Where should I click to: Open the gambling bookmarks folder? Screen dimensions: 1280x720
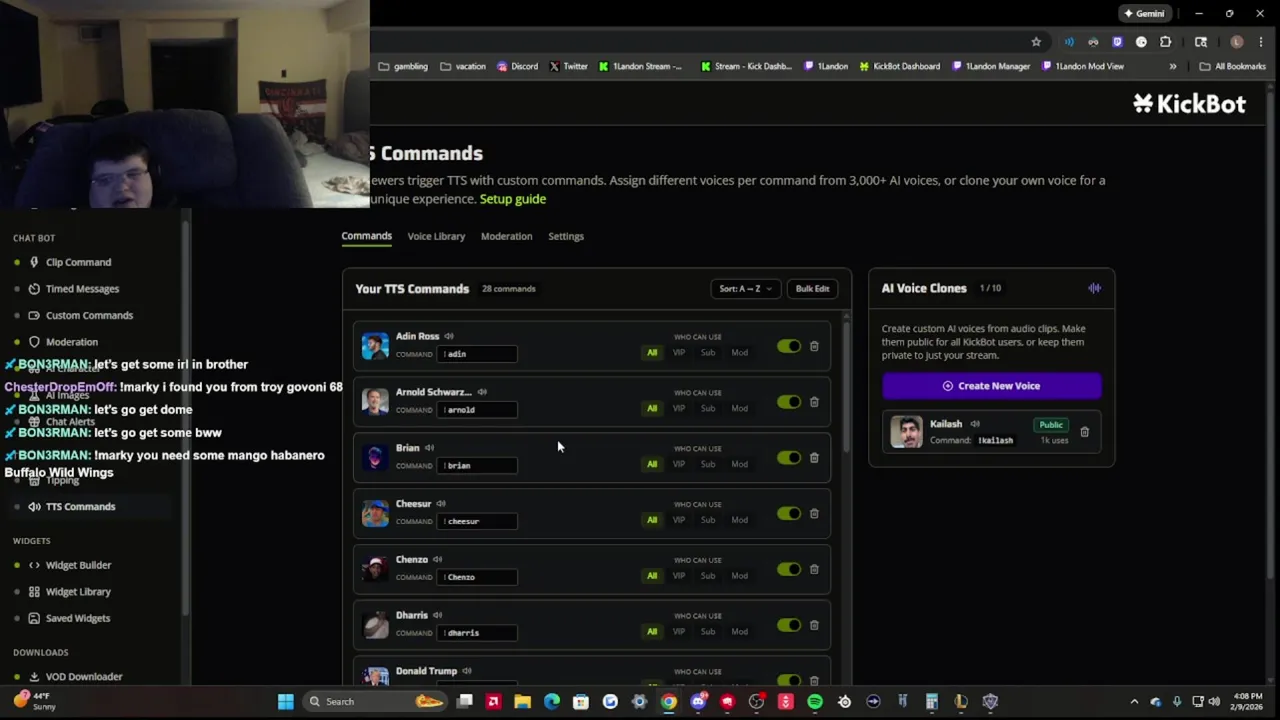tap(403, 67)
